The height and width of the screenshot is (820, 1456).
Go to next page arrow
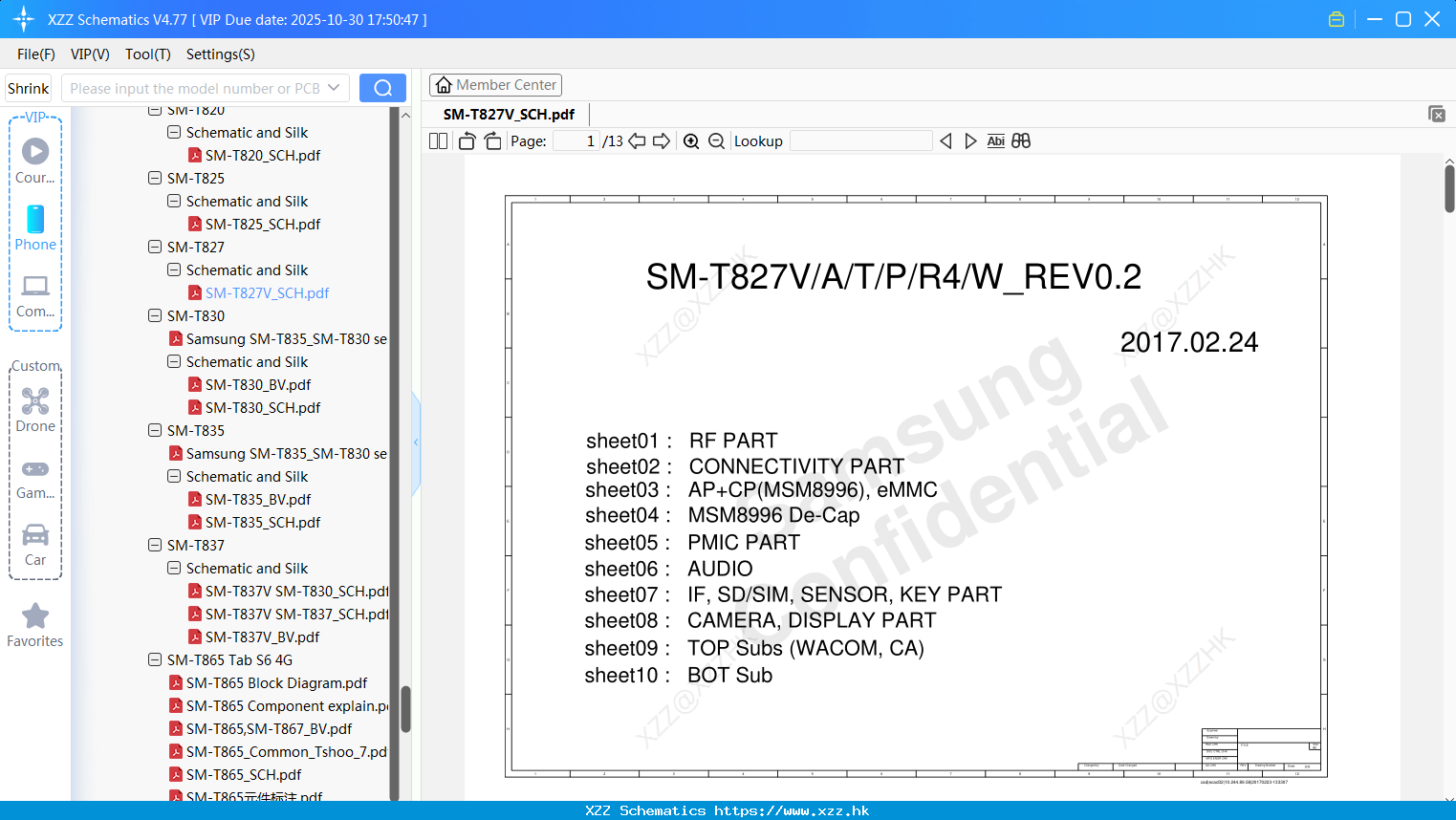click(662, 141)
